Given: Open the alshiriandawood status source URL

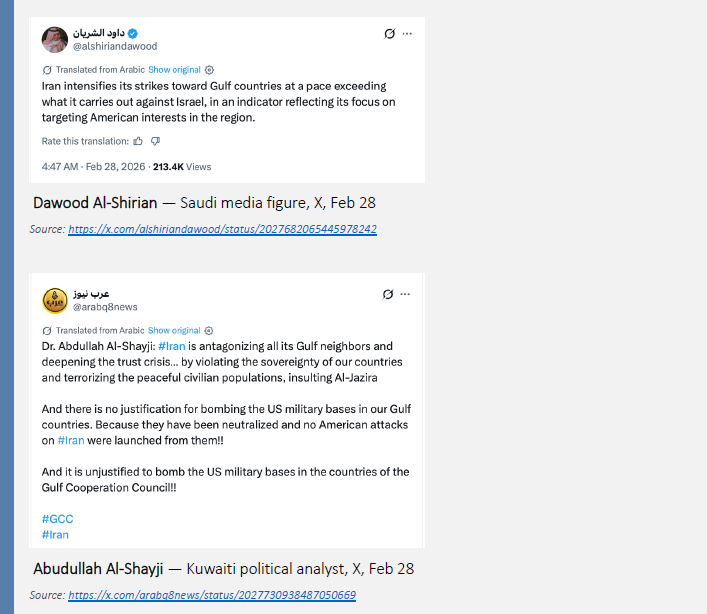Looking at the screenshot, I should click(222, 229).
